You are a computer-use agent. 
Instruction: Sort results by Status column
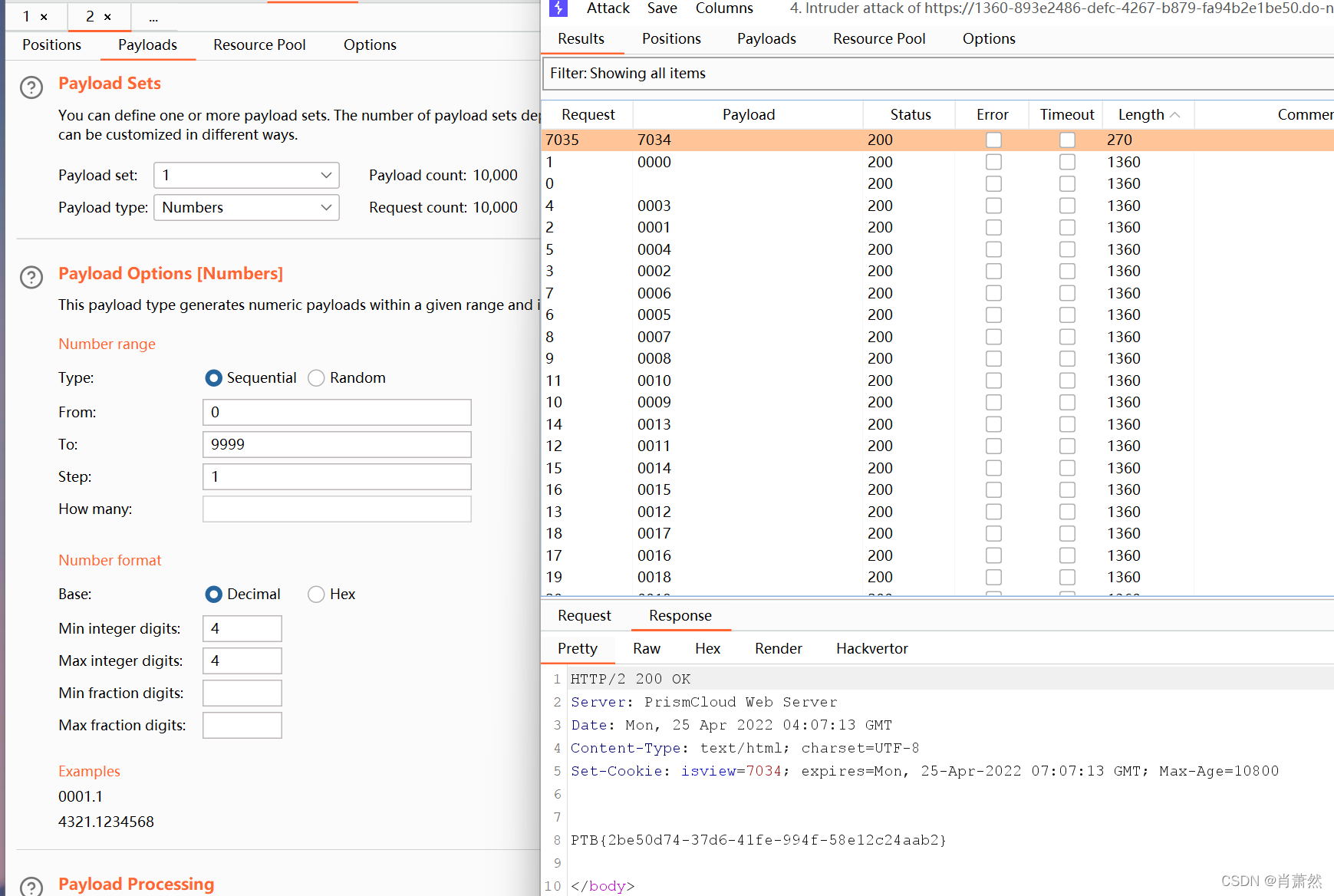coord(911,115)
